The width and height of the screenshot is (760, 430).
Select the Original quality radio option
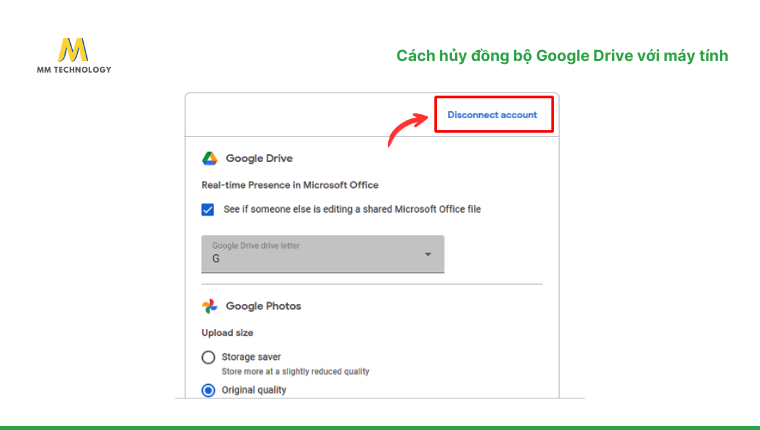(x=208, y=390)
